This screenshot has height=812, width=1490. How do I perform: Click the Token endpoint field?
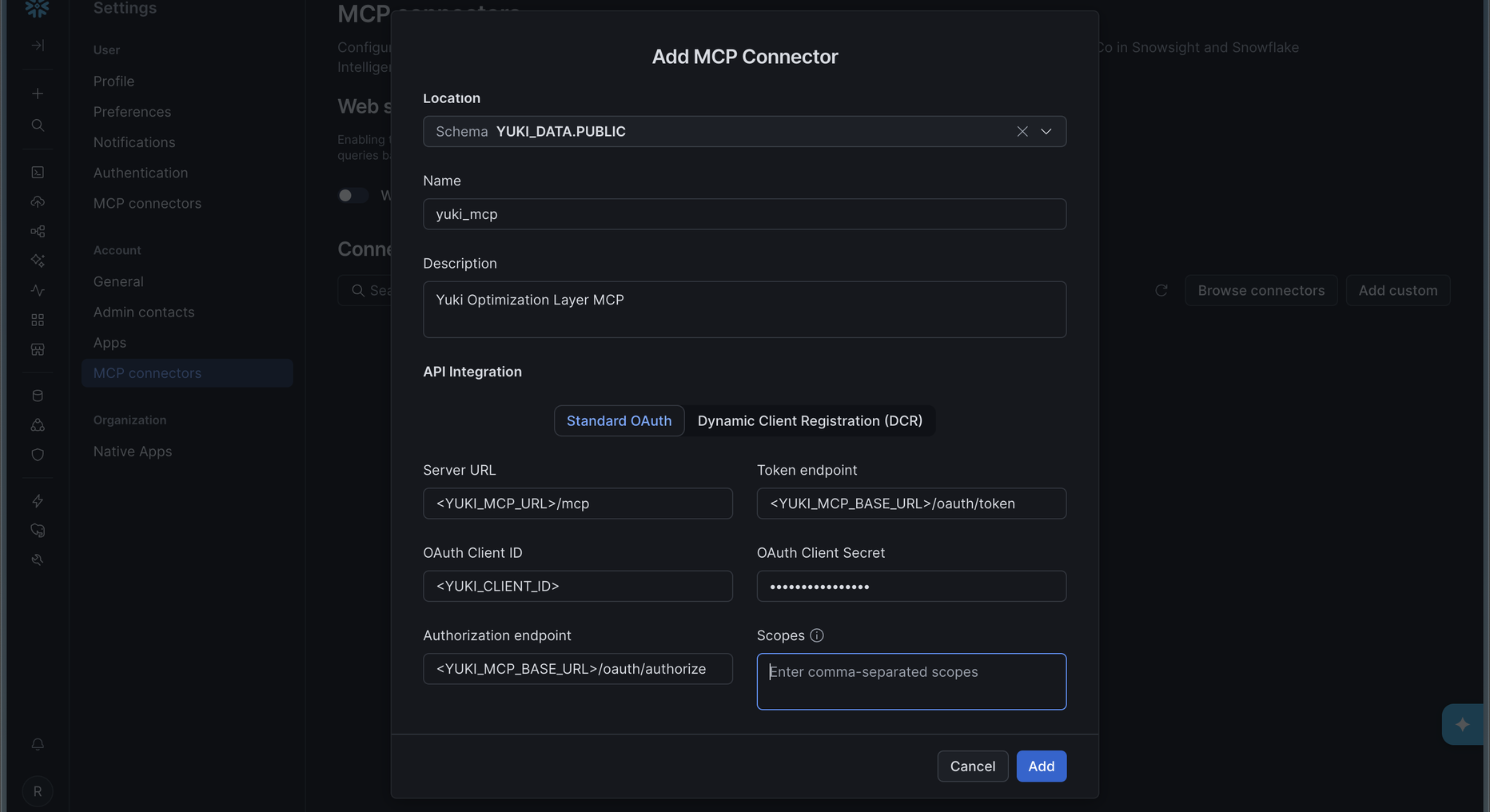coord(911,504)
